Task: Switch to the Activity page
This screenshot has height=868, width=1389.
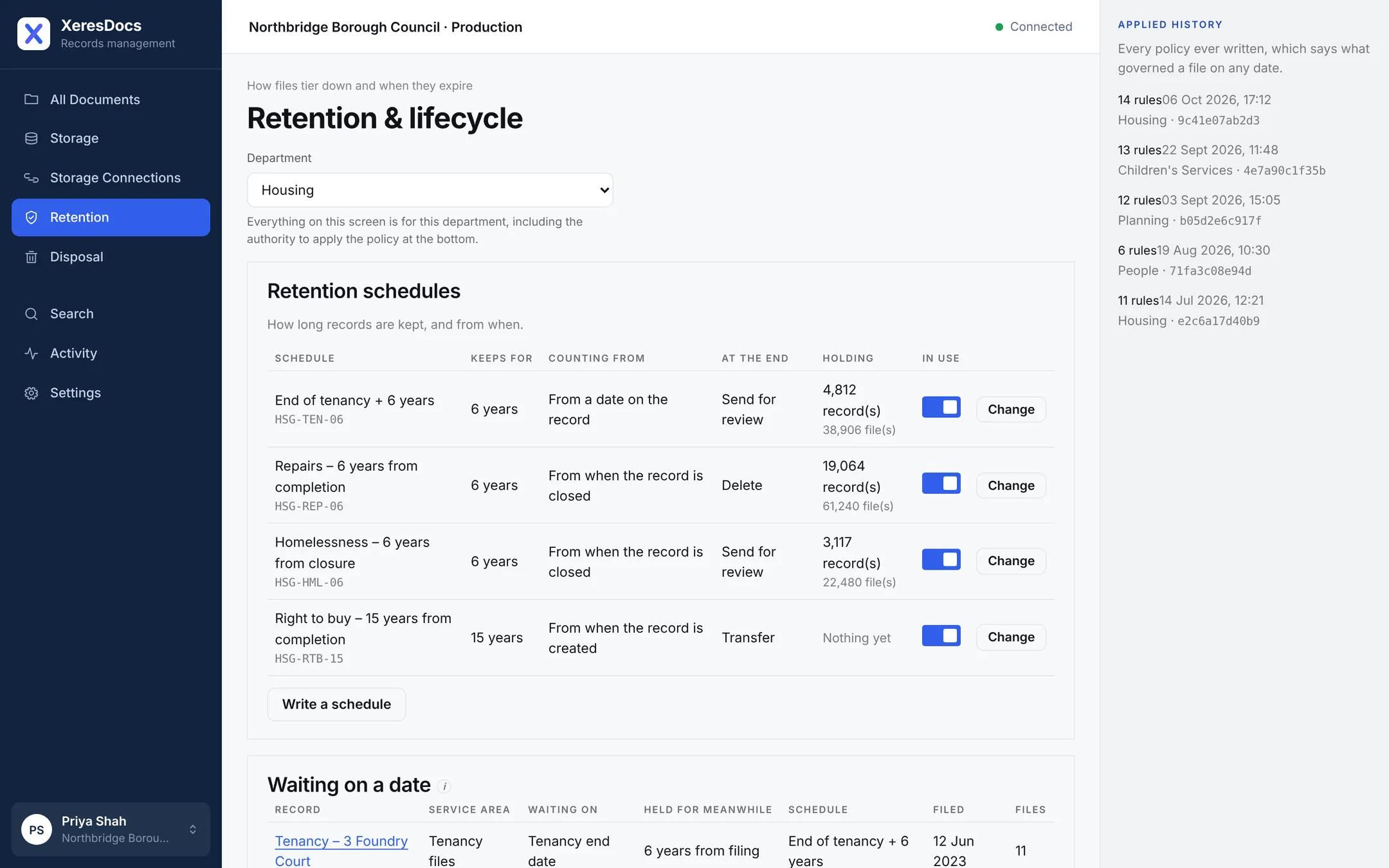Action: pyautogui.click(x=111, y=353)
